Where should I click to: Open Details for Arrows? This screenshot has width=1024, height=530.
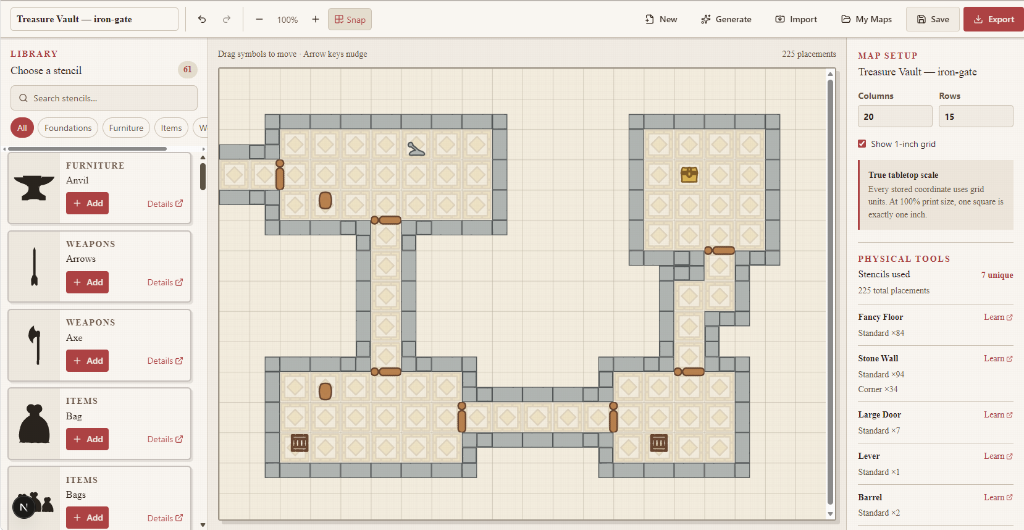pyautogui.click(x=165, y=283)
